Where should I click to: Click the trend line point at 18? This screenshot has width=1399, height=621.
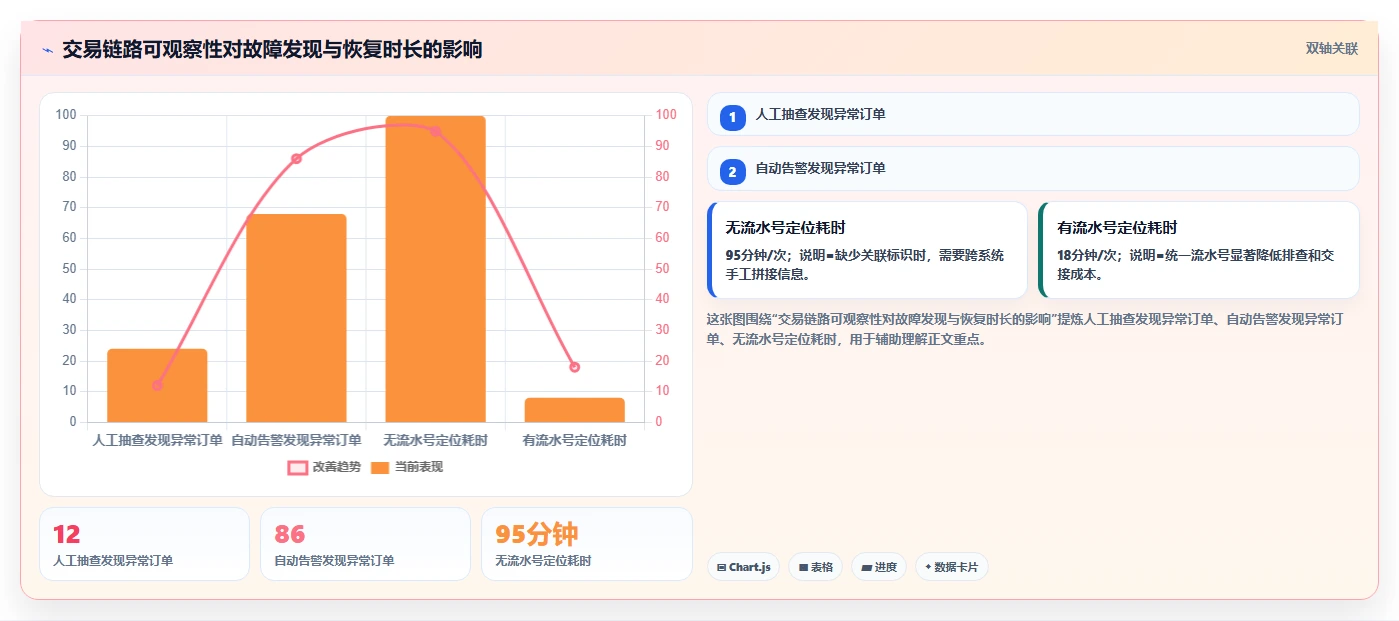coord(574,367)
